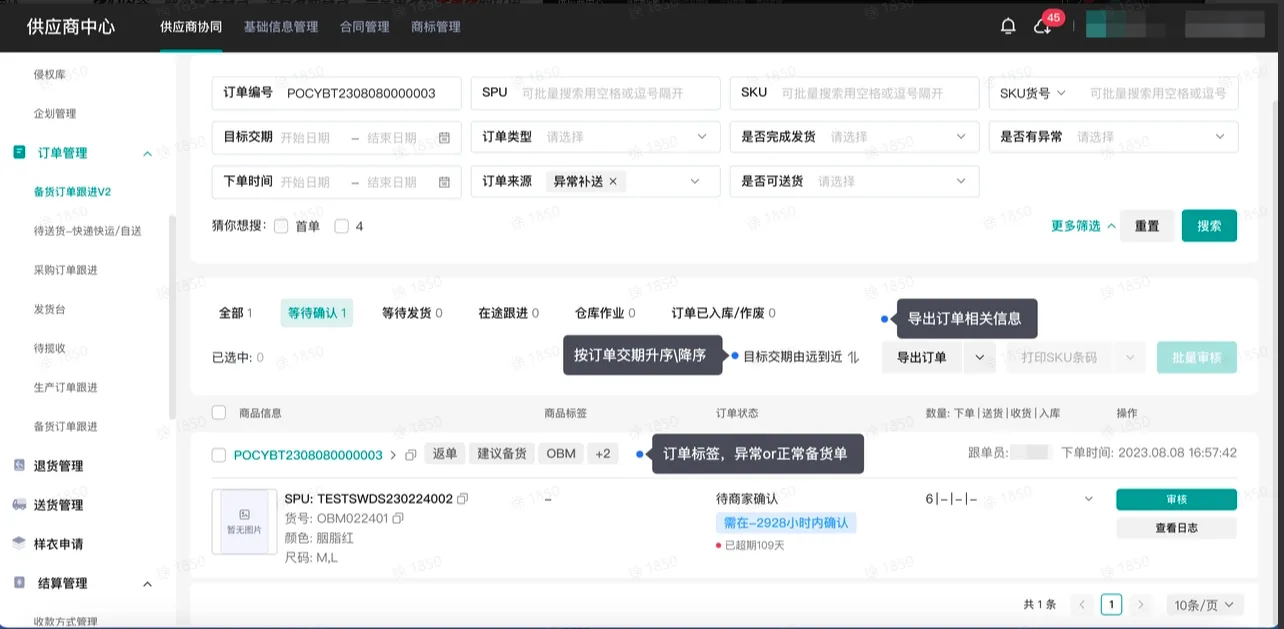Click the 导出订单 button

tap(922, 357)
